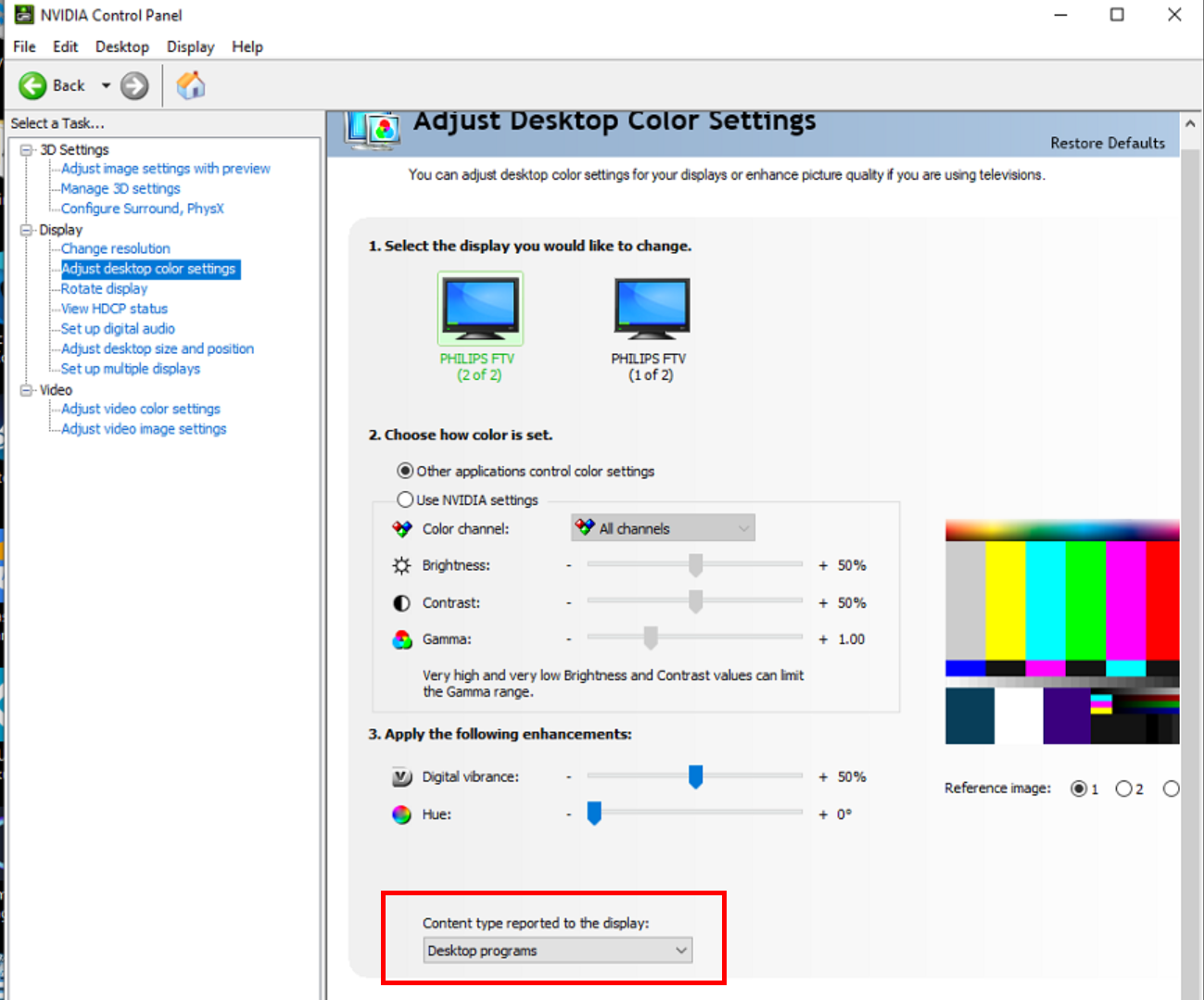Image resolution: width=1204 pixels, height=1000 pixels.
Task: Click the Contrast slider thumb
Action: (695, 601)
